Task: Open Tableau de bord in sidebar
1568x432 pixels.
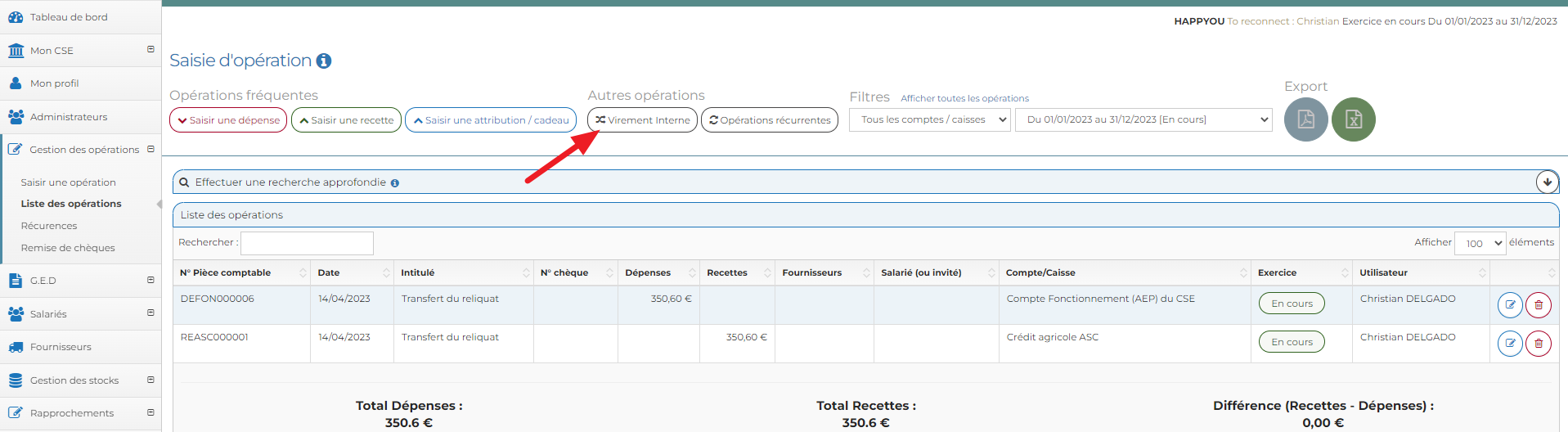Action: pos(69,17)
